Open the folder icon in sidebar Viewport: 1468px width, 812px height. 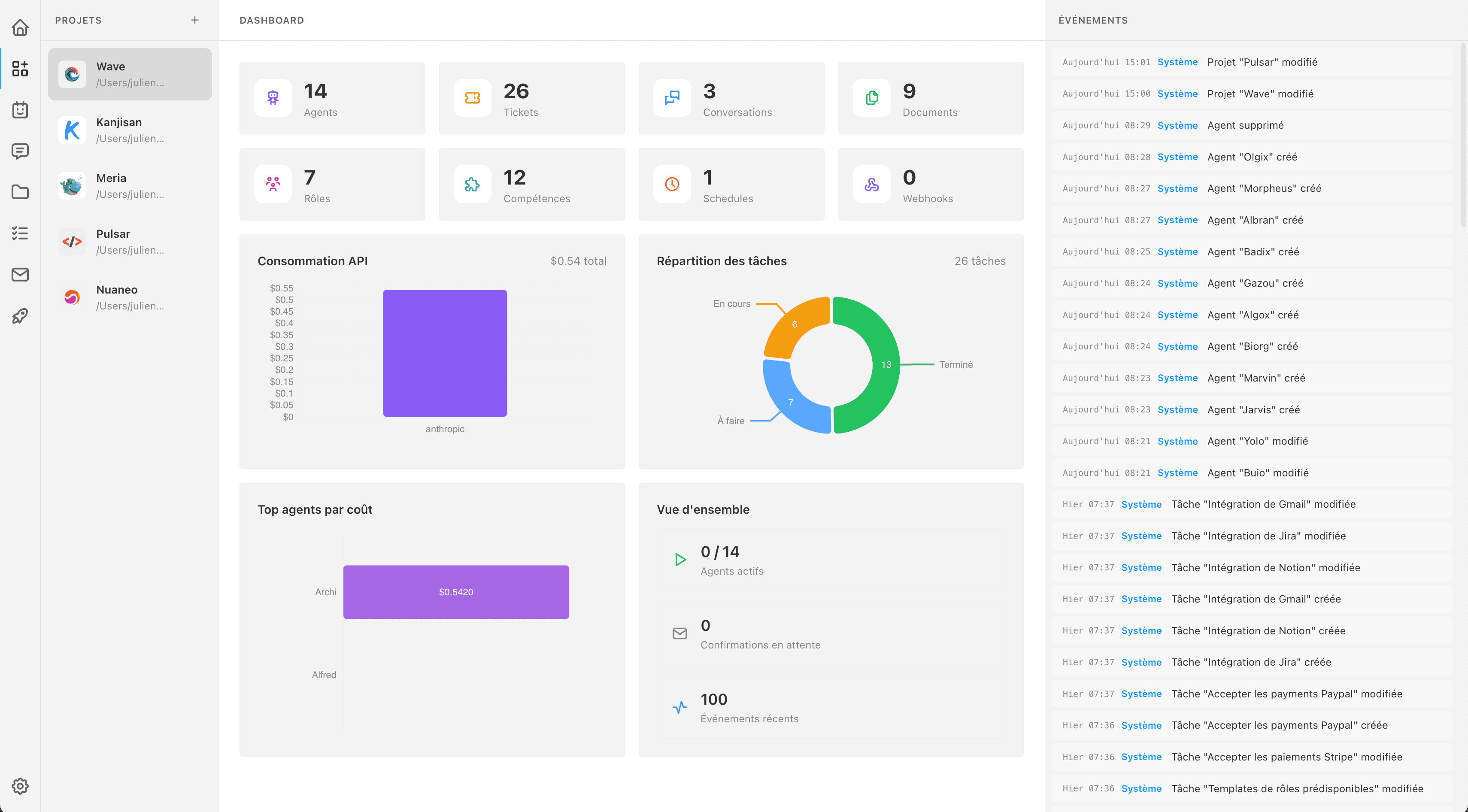20,192
